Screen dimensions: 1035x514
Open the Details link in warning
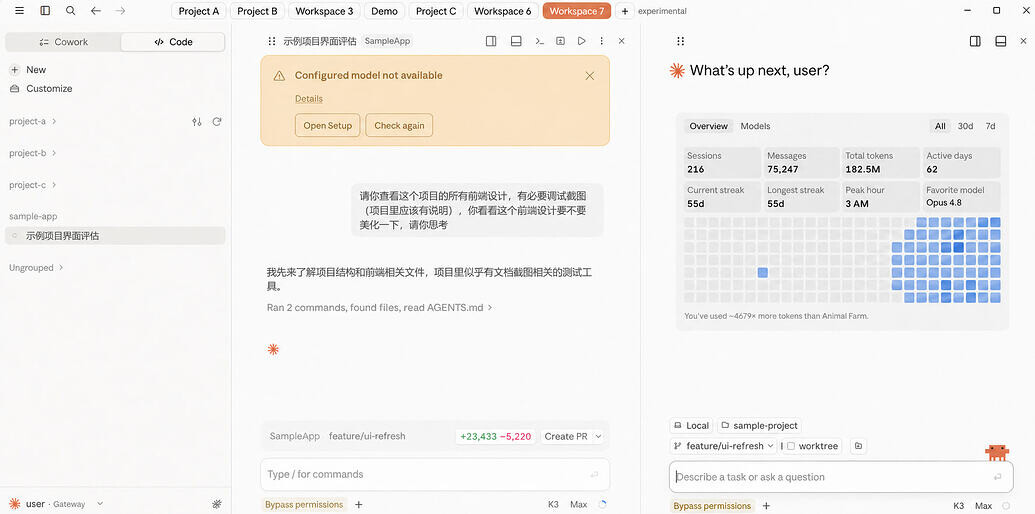(309, 99)
